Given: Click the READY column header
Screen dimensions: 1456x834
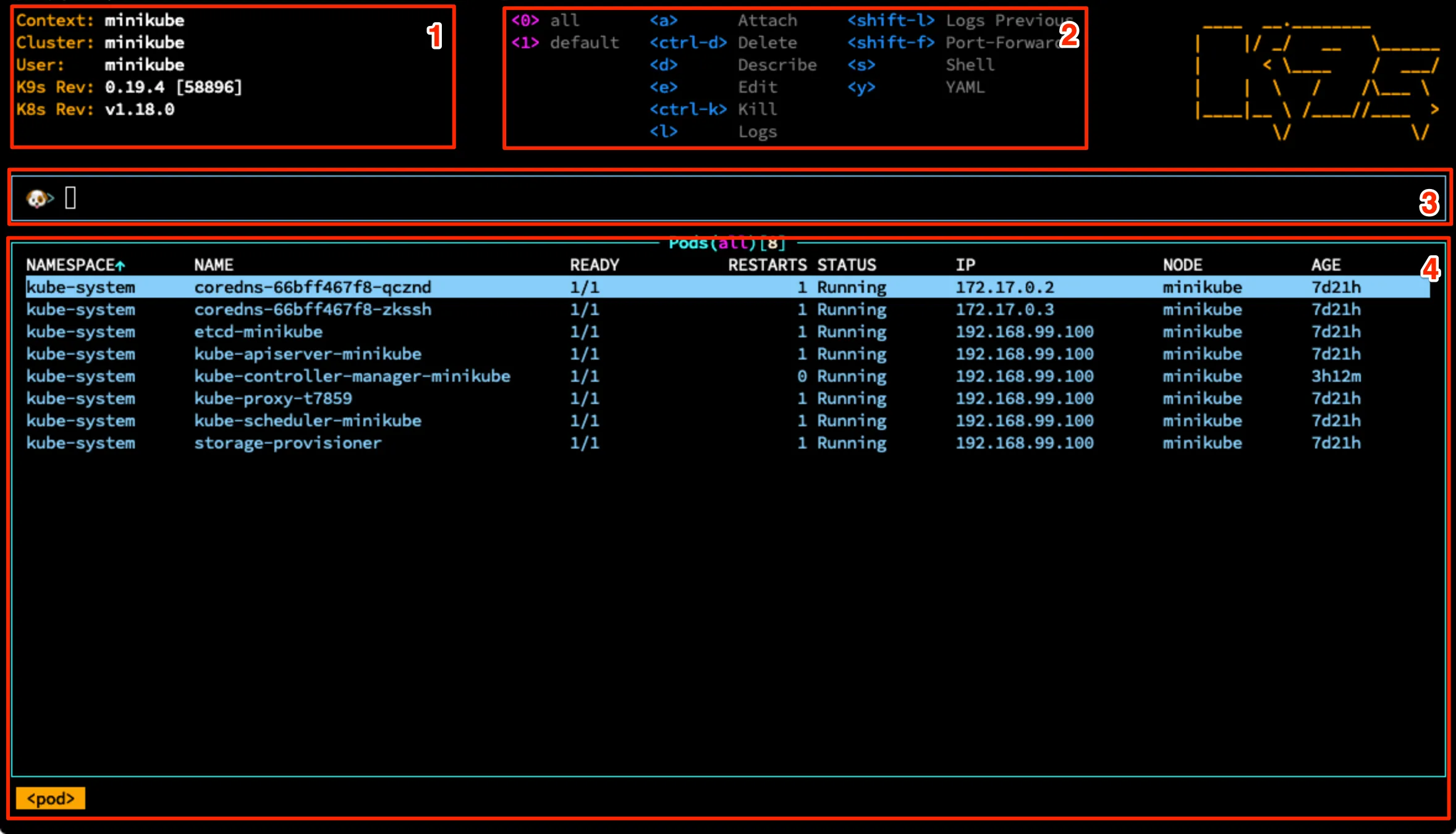Looking at the screenshot, I should coord(595,265).
